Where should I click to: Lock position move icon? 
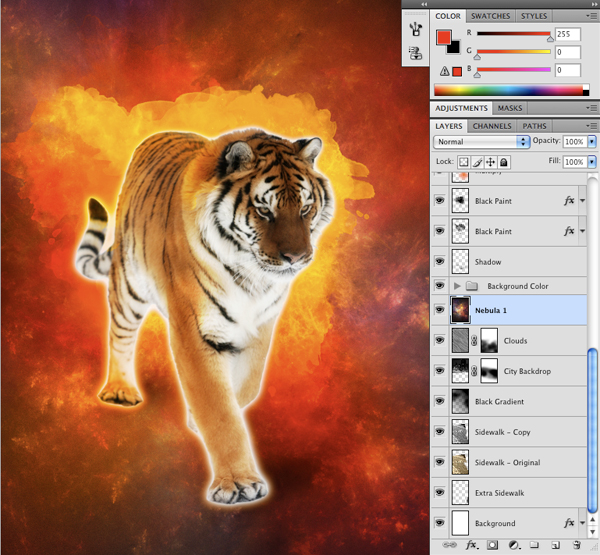click(490, 162)
